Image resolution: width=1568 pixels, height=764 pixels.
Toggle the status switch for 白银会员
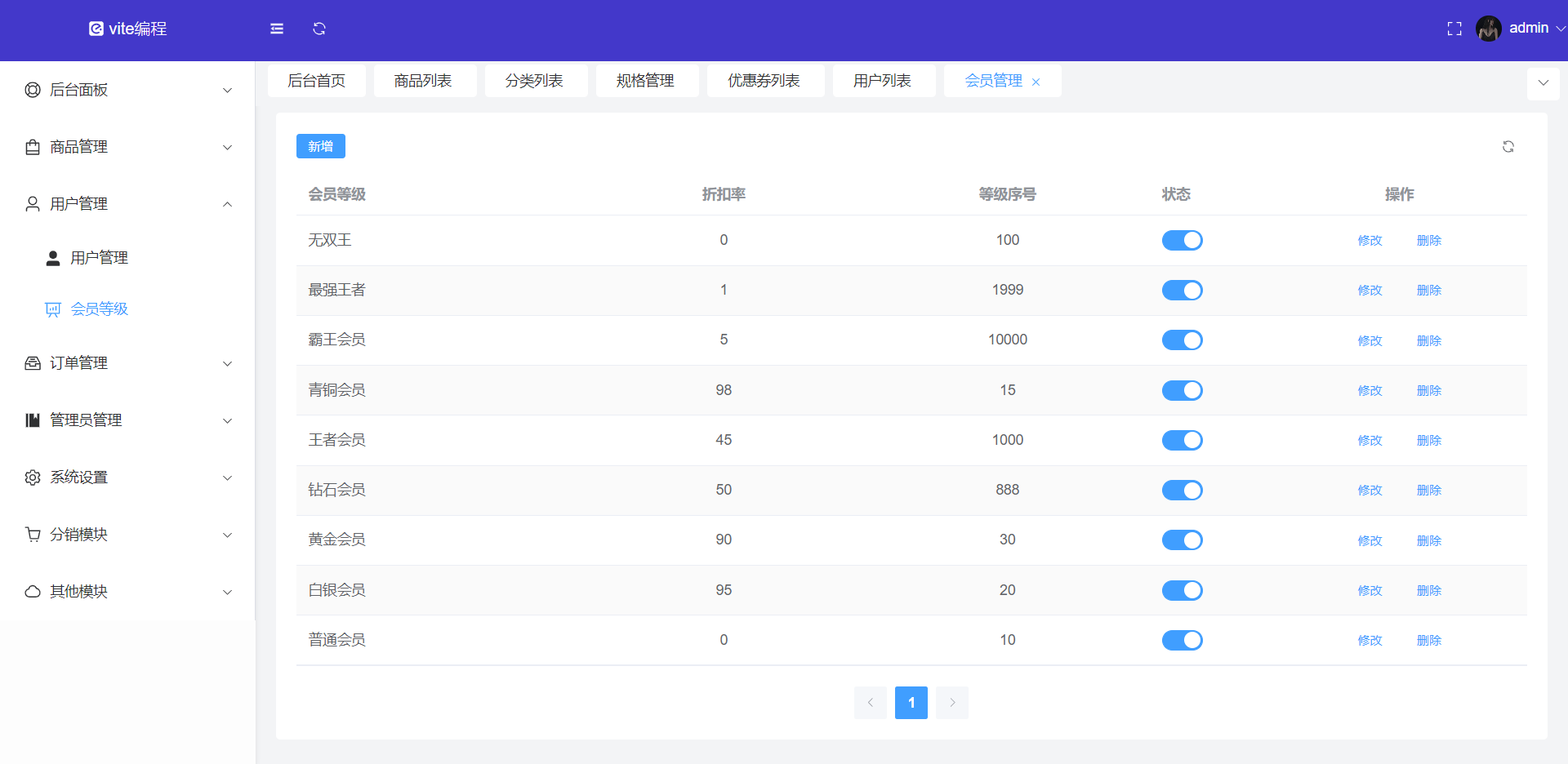[x=1182, y=590]
